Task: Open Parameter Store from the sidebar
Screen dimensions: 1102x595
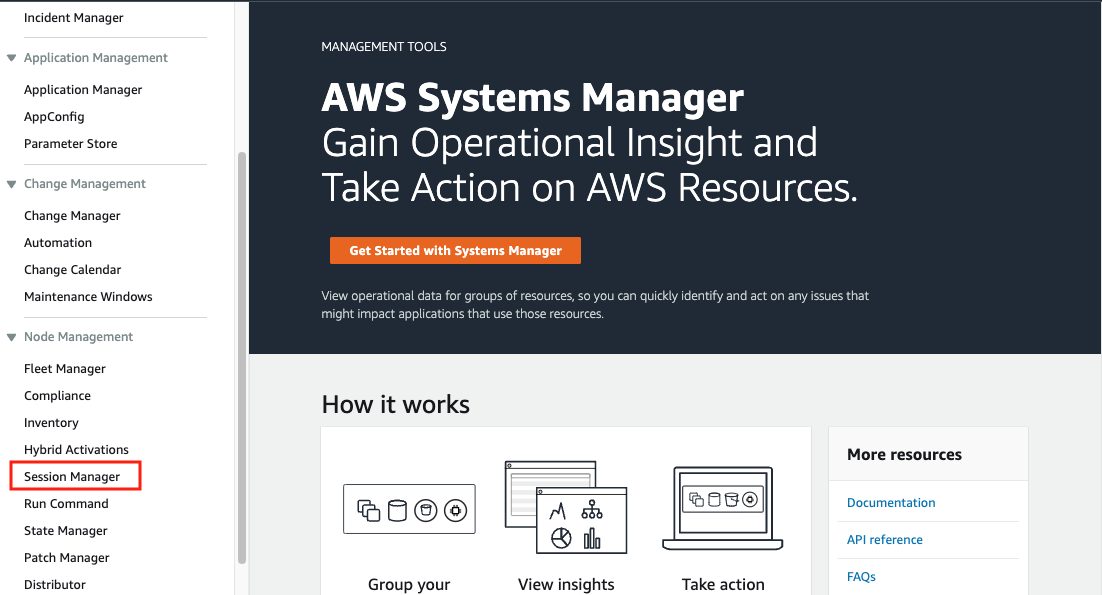Action: coord(70,144)
